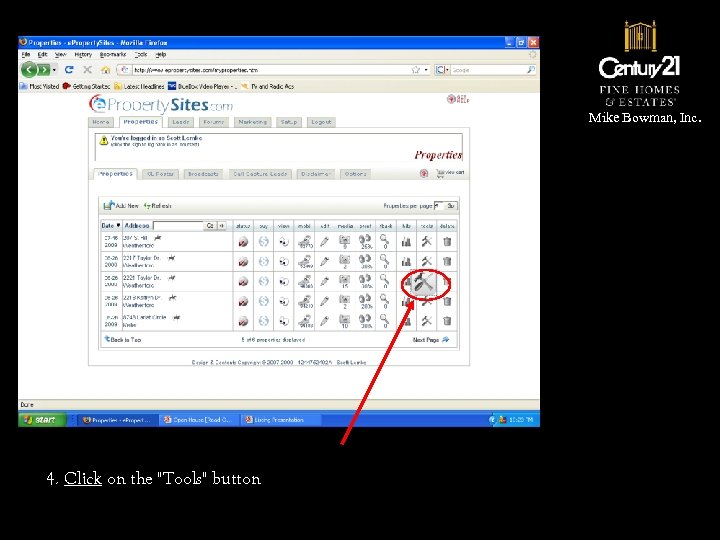Click the trash icon in the S. Hill row
The height and width of the screenshot is (540, 720).
click(447, 242)
